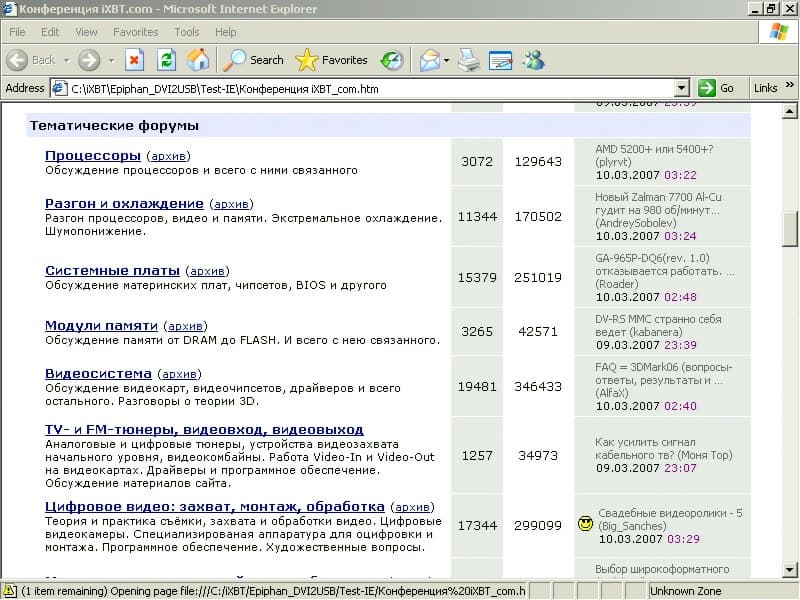Click the Refresh page icon
Image resolution: width=800 pixels, height=600 pixels.
166,60
